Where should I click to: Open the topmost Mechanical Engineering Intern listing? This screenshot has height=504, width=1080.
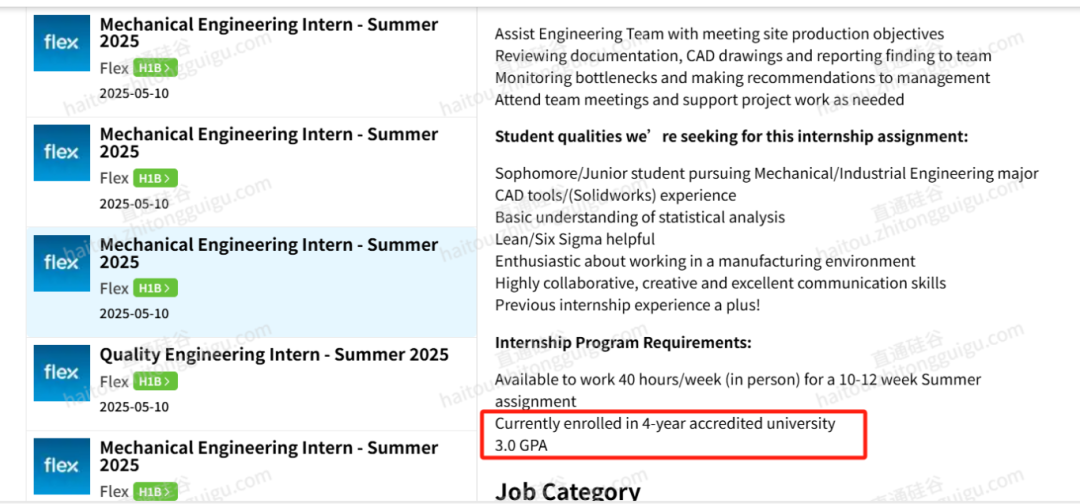click(269, 33)
